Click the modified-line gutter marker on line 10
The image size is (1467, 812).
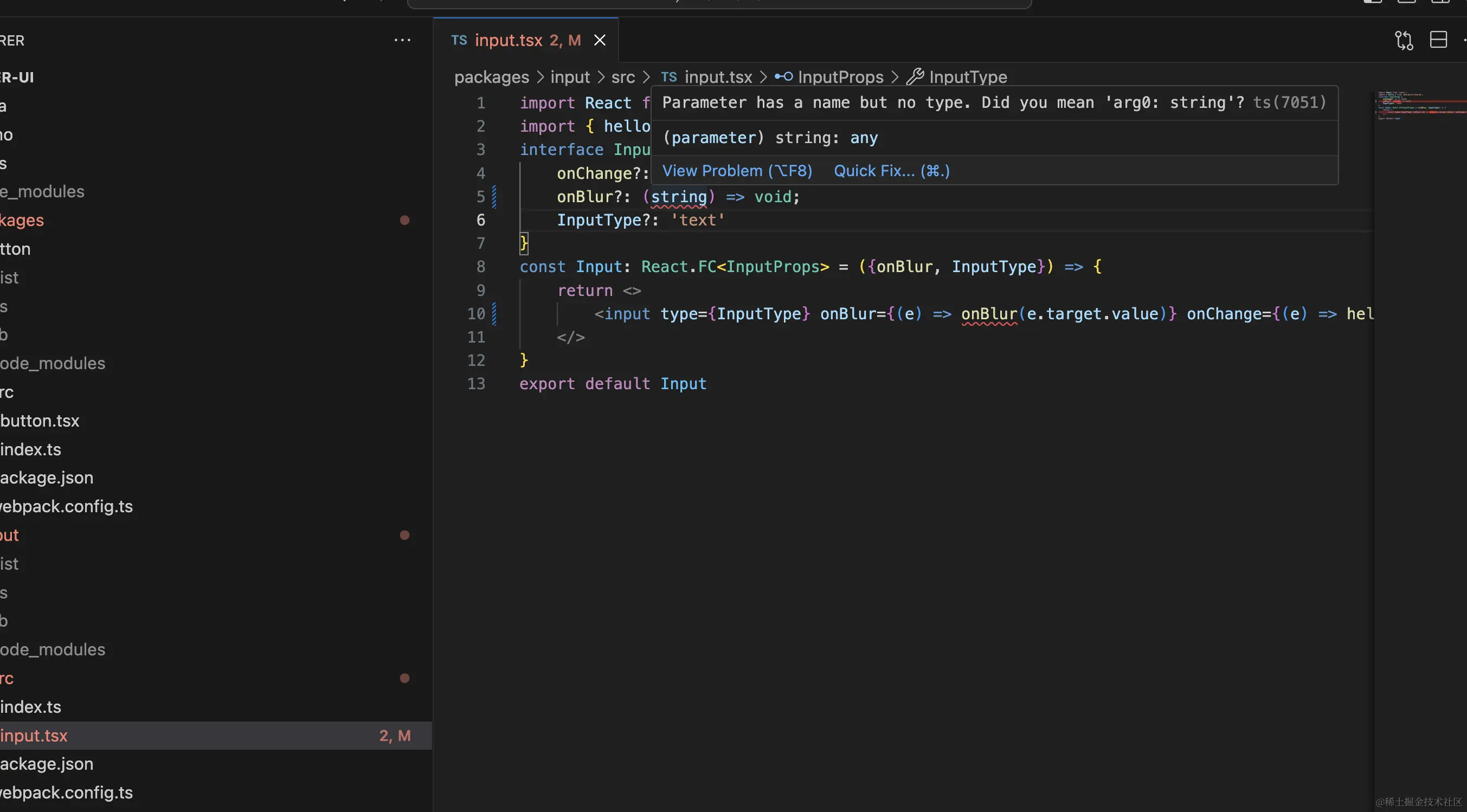pos(494,314)
